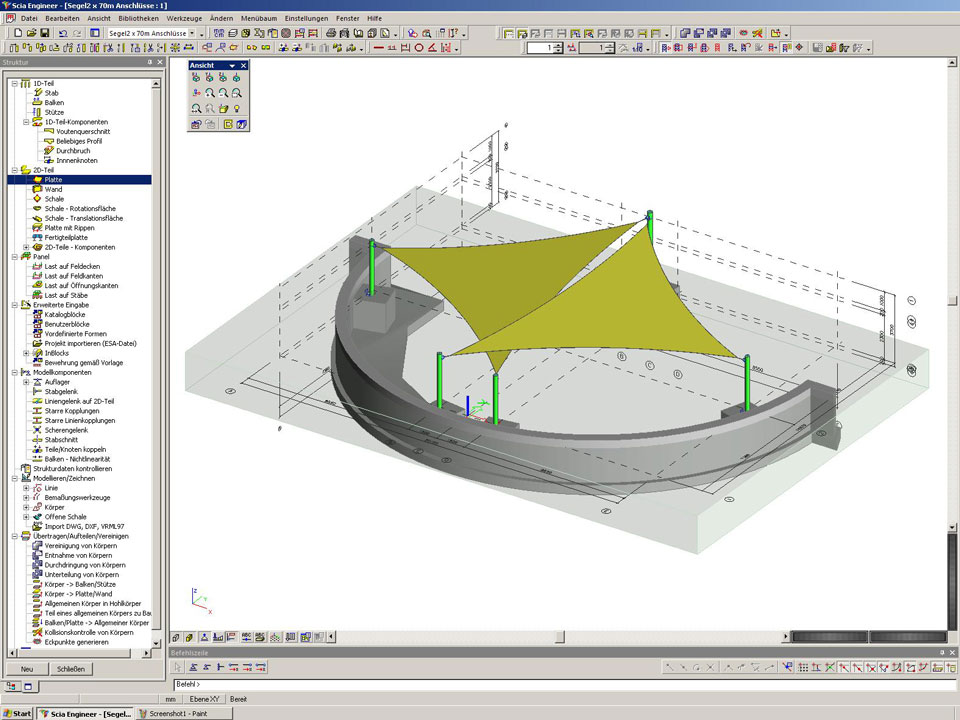The image size is (960, 720).
Task: Expand the 2D-Teile - Komponenten tree node
Action: (26, 247)
